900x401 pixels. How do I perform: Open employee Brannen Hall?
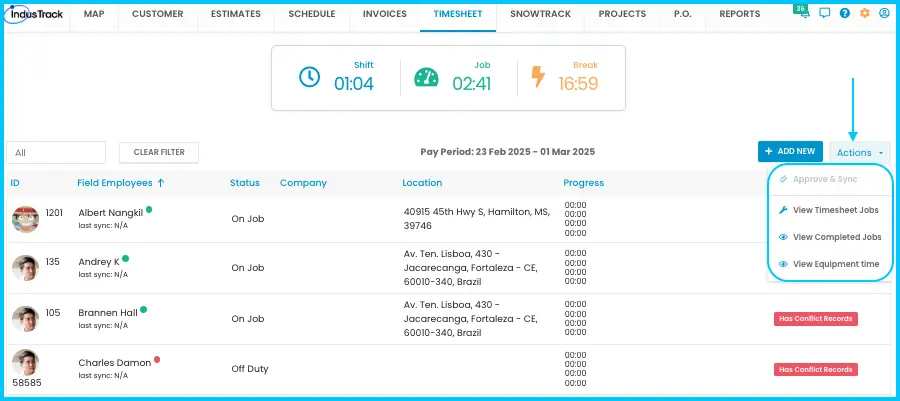click(108, 313)
